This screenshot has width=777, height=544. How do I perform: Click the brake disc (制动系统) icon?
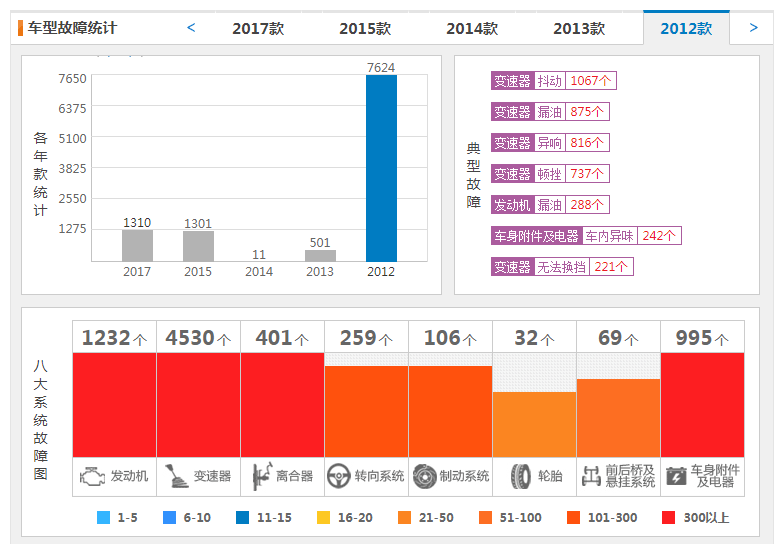[424, 476]
